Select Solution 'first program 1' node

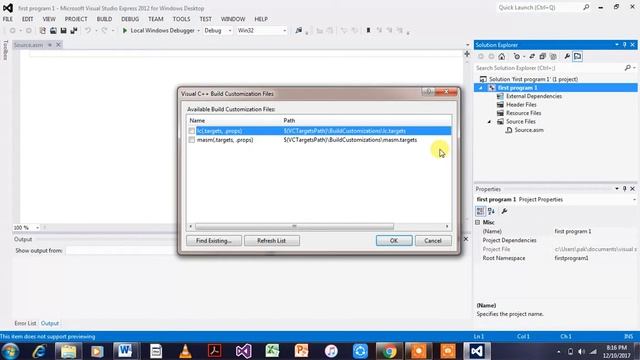[533, 79]
